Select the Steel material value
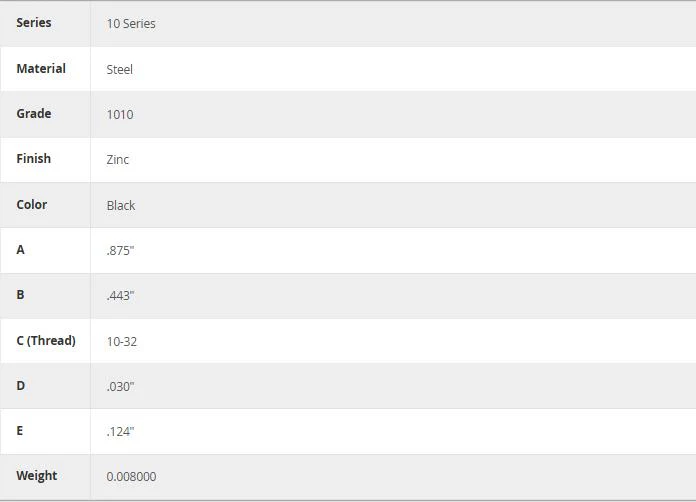This screenshot has height=502, width=696. click(x=119, y=69)
